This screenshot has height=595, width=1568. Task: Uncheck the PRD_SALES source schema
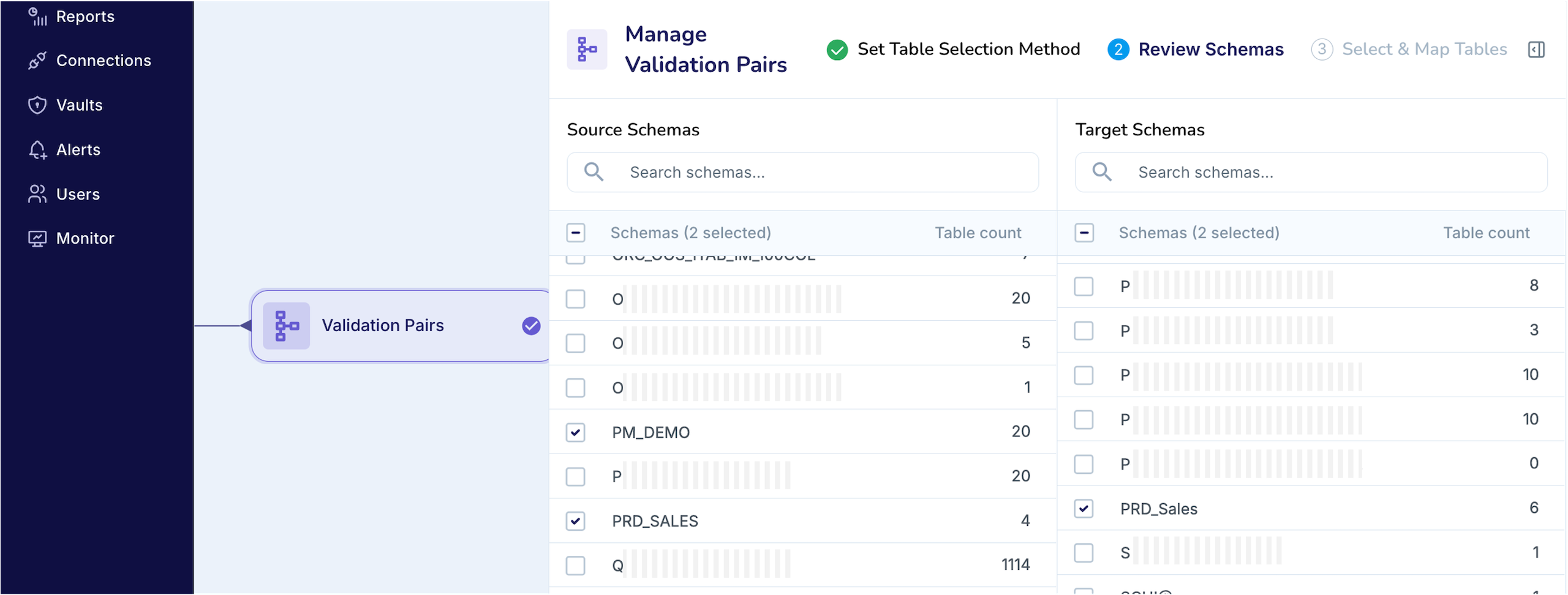click(x=576, y=521)
